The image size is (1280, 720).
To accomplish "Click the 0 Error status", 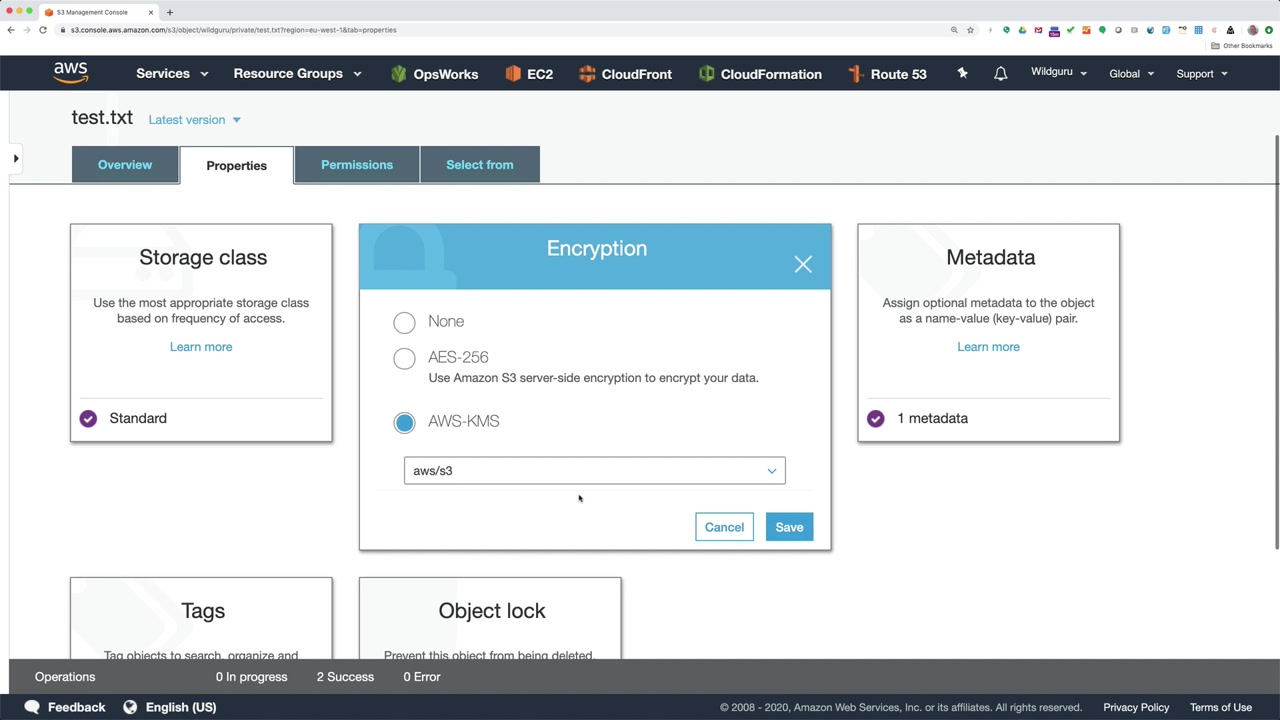I will [421, 677].
